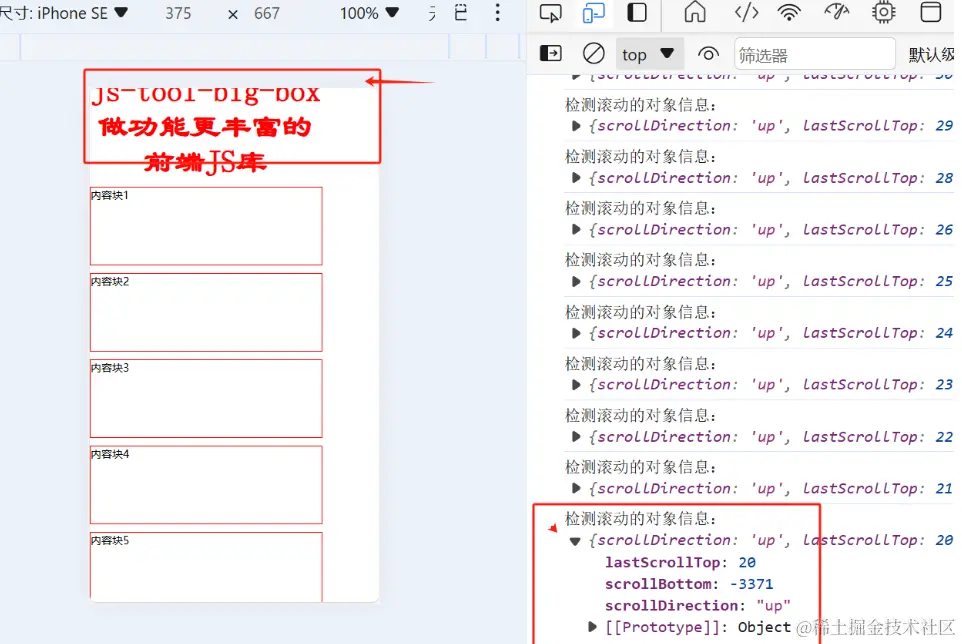Viewport: 962px width, 644px height.
Task: Click the red heading 做功能更丰富的
Action: pos(205,127)
